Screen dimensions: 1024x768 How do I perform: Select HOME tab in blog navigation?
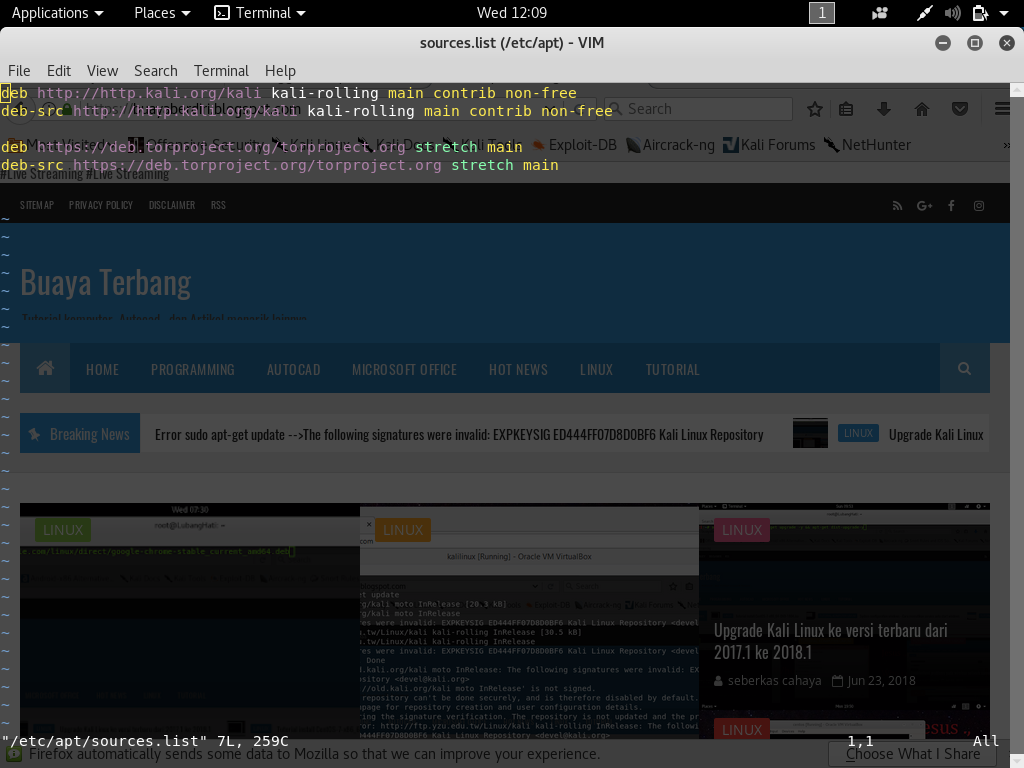[103, 370]
